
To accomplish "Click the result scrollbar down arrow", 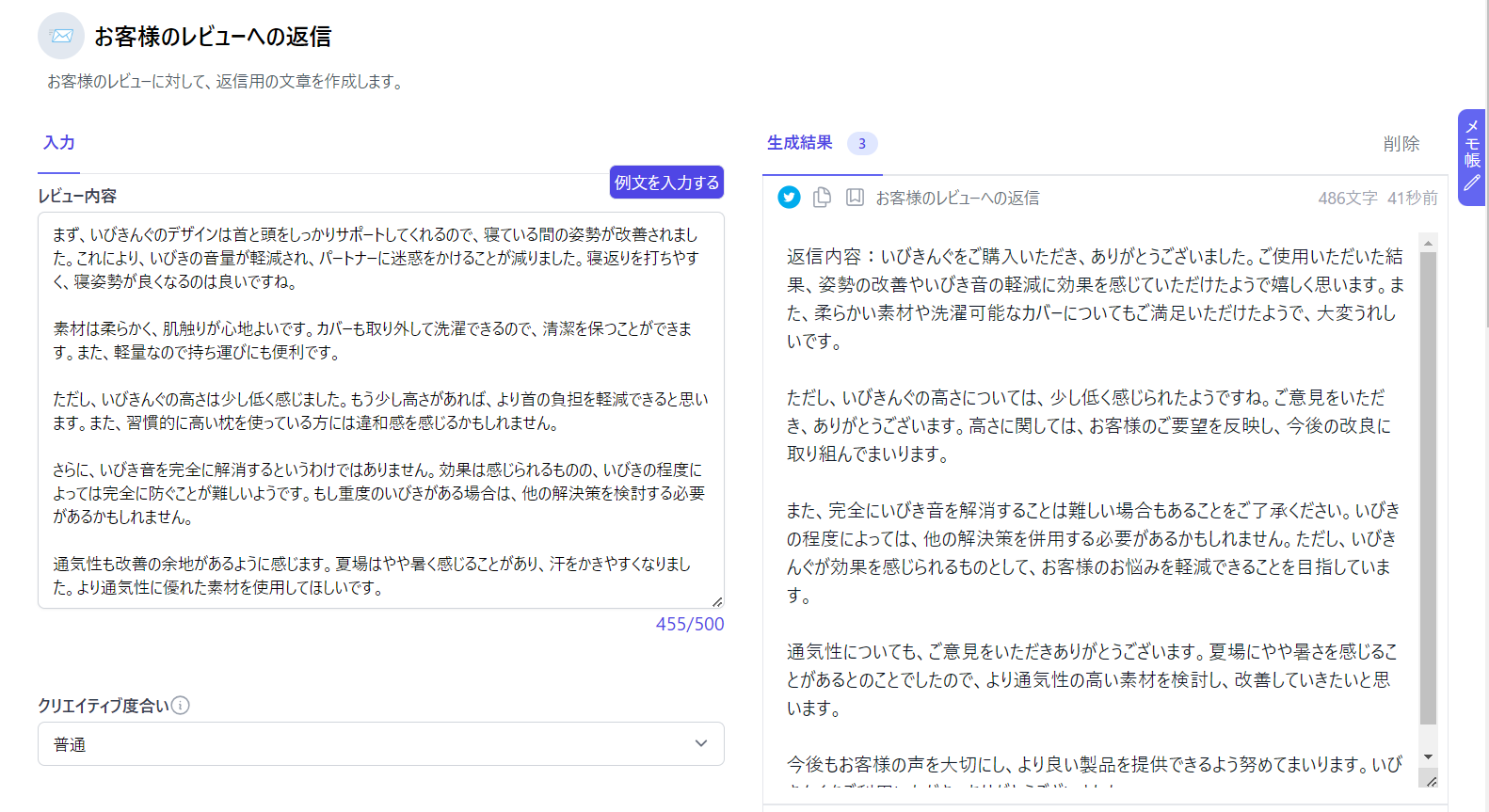I will (x=1428, y=756).
